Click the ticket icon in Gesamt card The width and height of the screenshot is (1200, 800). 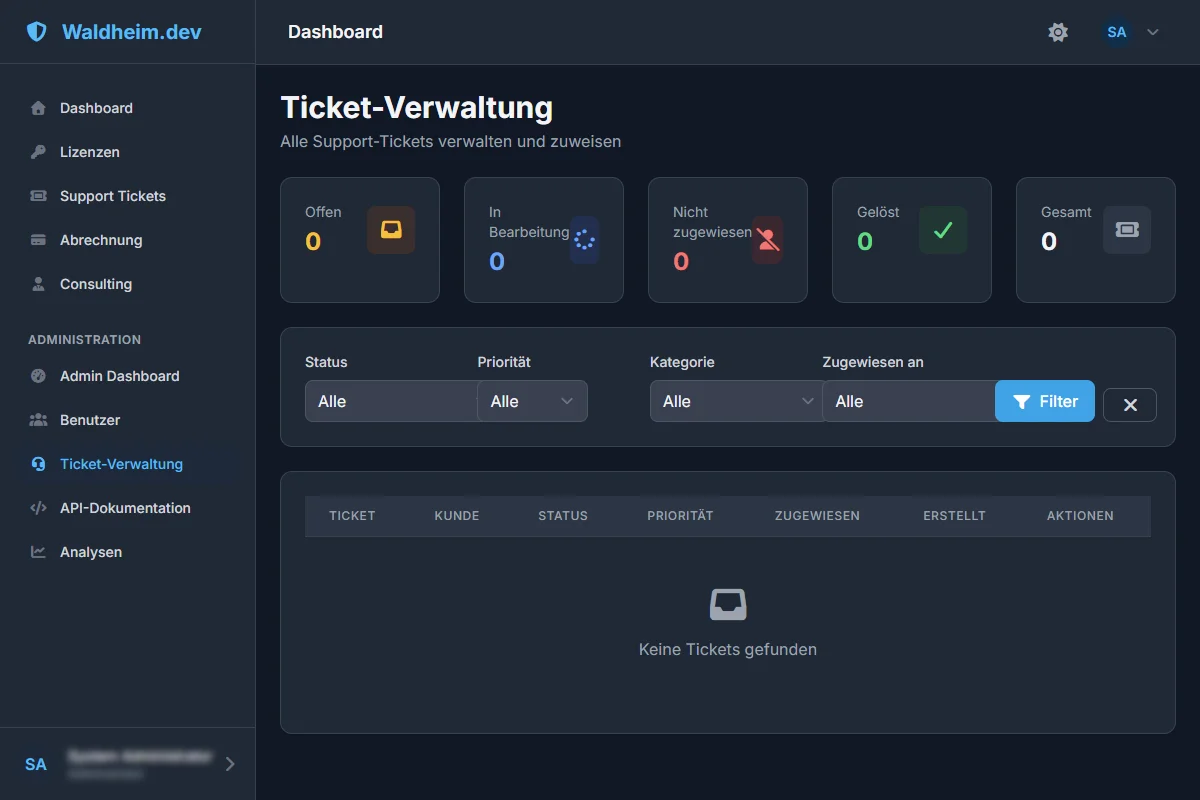[1127, 230]
